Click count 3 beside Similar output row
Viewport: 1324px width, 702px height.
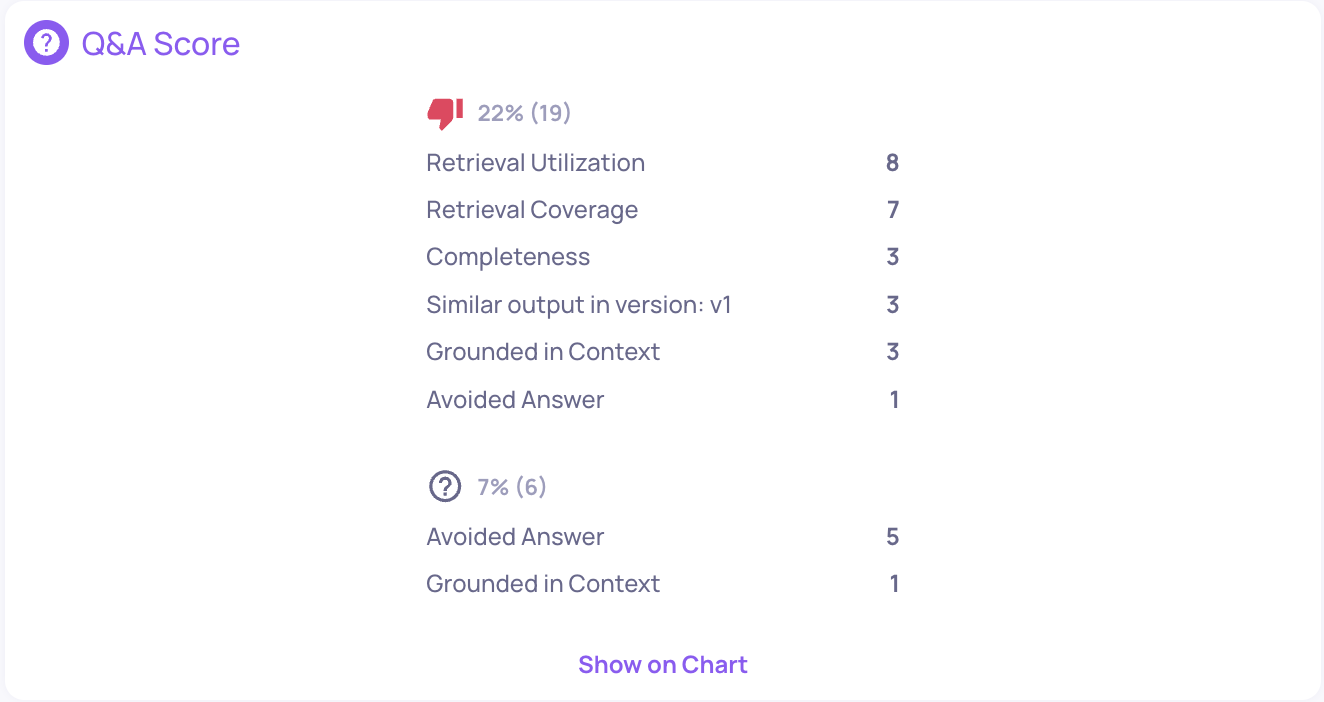(893, 305)
